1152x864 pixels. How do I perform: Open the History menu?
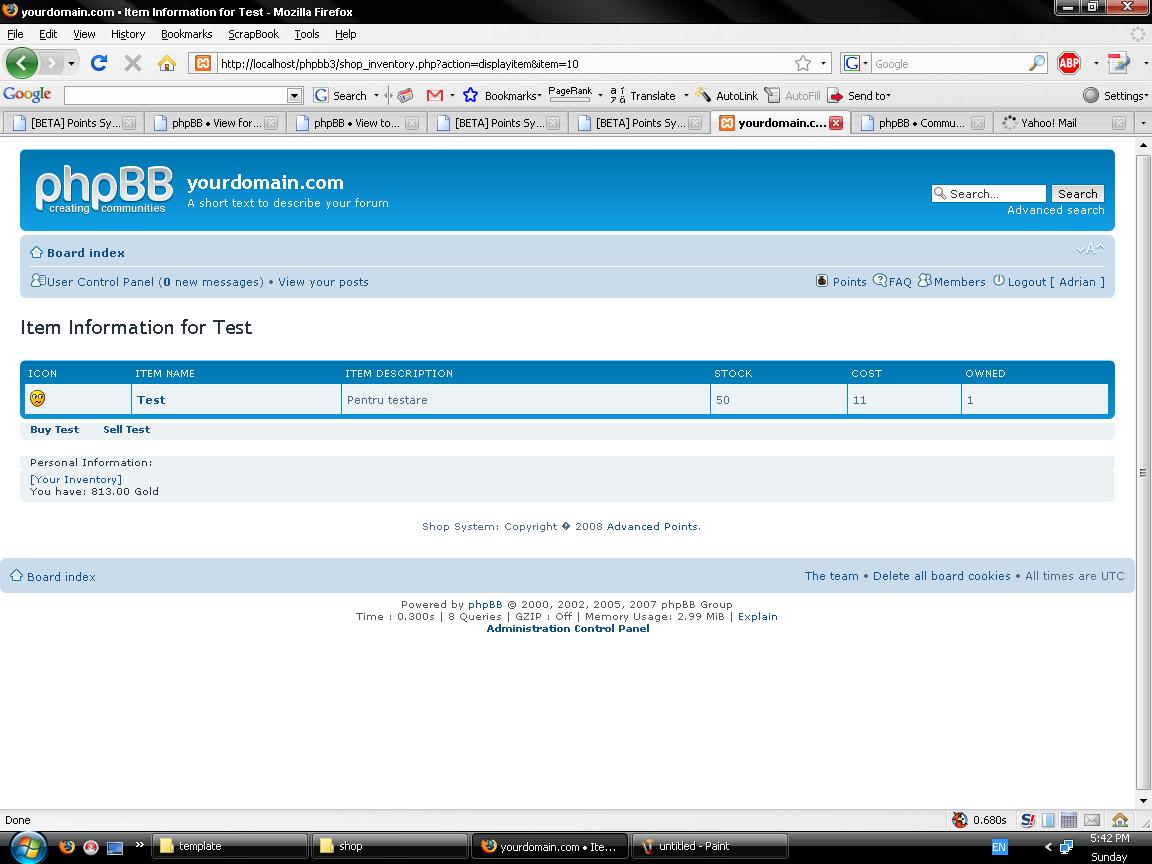pos(128,34)
